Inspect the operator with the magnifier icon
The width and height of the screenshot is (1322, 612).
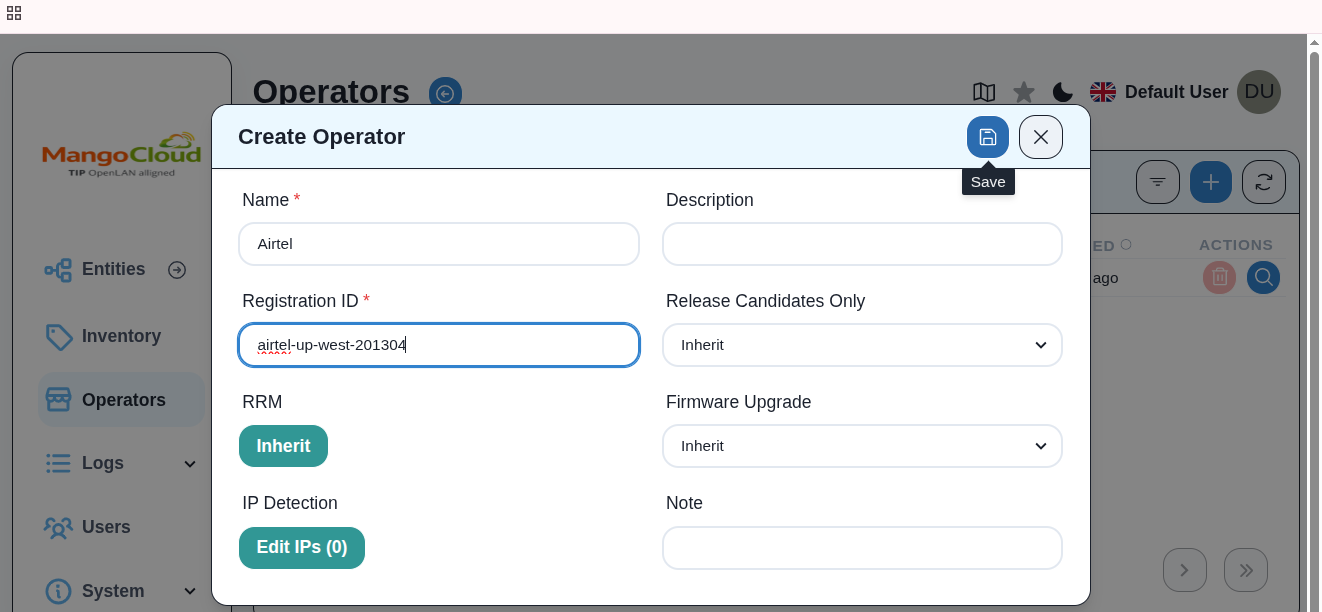tap(1263, 277)
